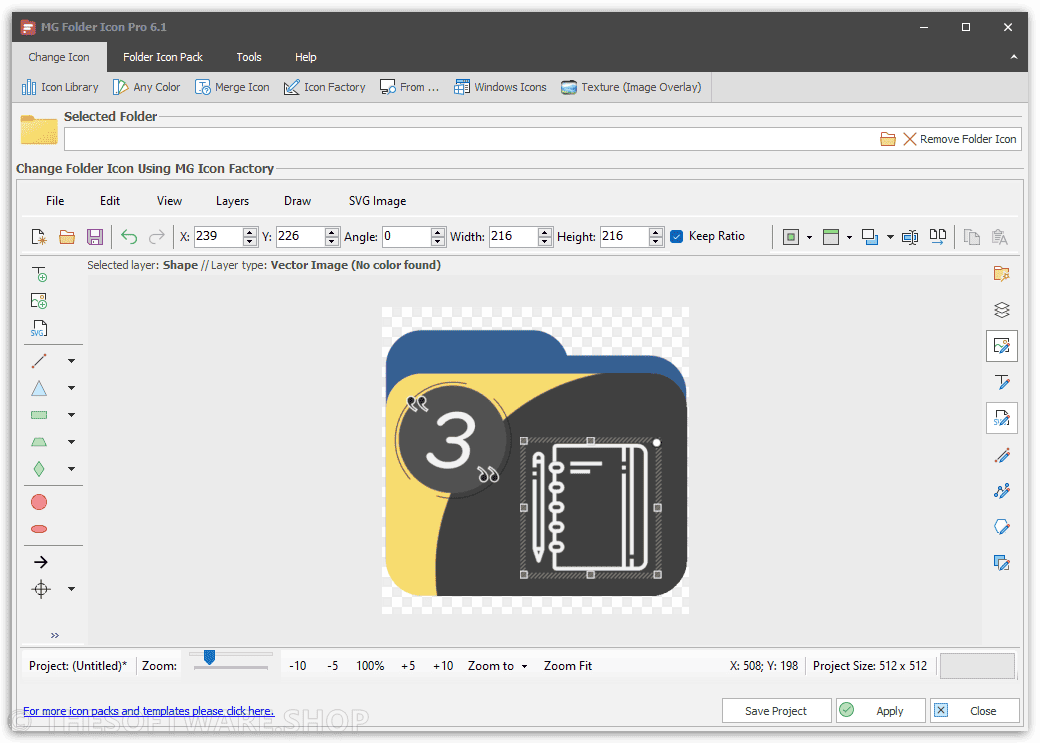Viewport: 1040px width, 743px height.
Task: Expand triangle tool dropdown arrow
Action: tap(71, 388)
